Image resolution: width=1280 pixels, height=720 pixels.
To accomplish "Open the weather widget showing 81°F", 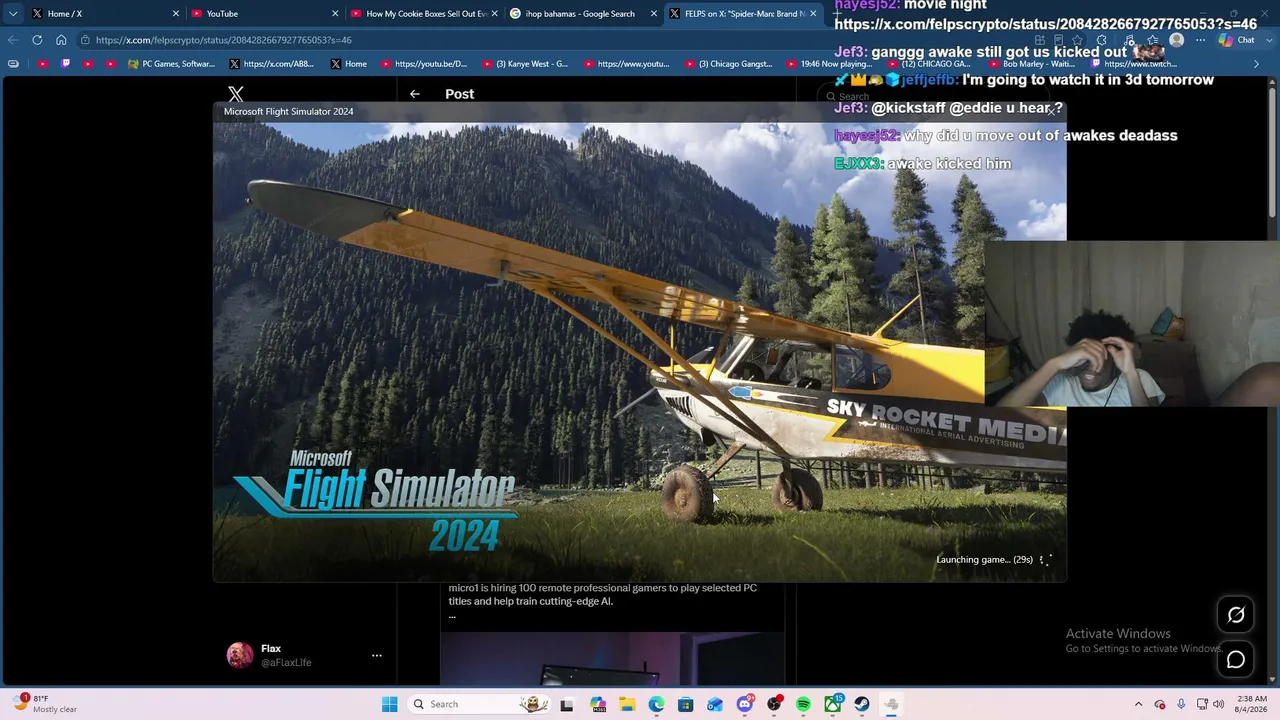I will point(45,704).
